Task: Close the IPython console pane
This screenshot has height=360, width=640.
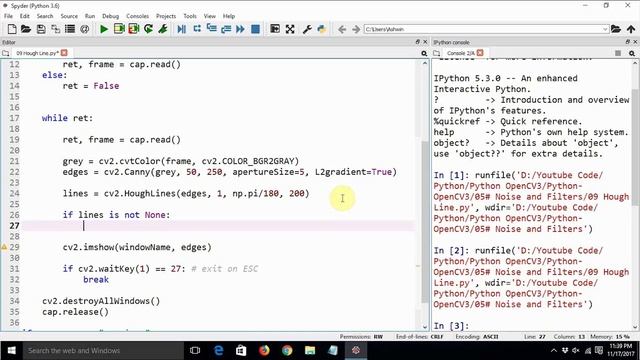Action: click(635, 42)
